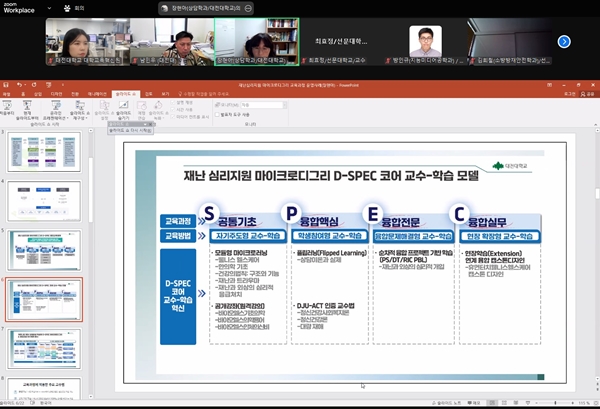Click Comments (메모) in status bar
Image resolution: width=600 pixels, height=409 pixels.
click(474, 403)
